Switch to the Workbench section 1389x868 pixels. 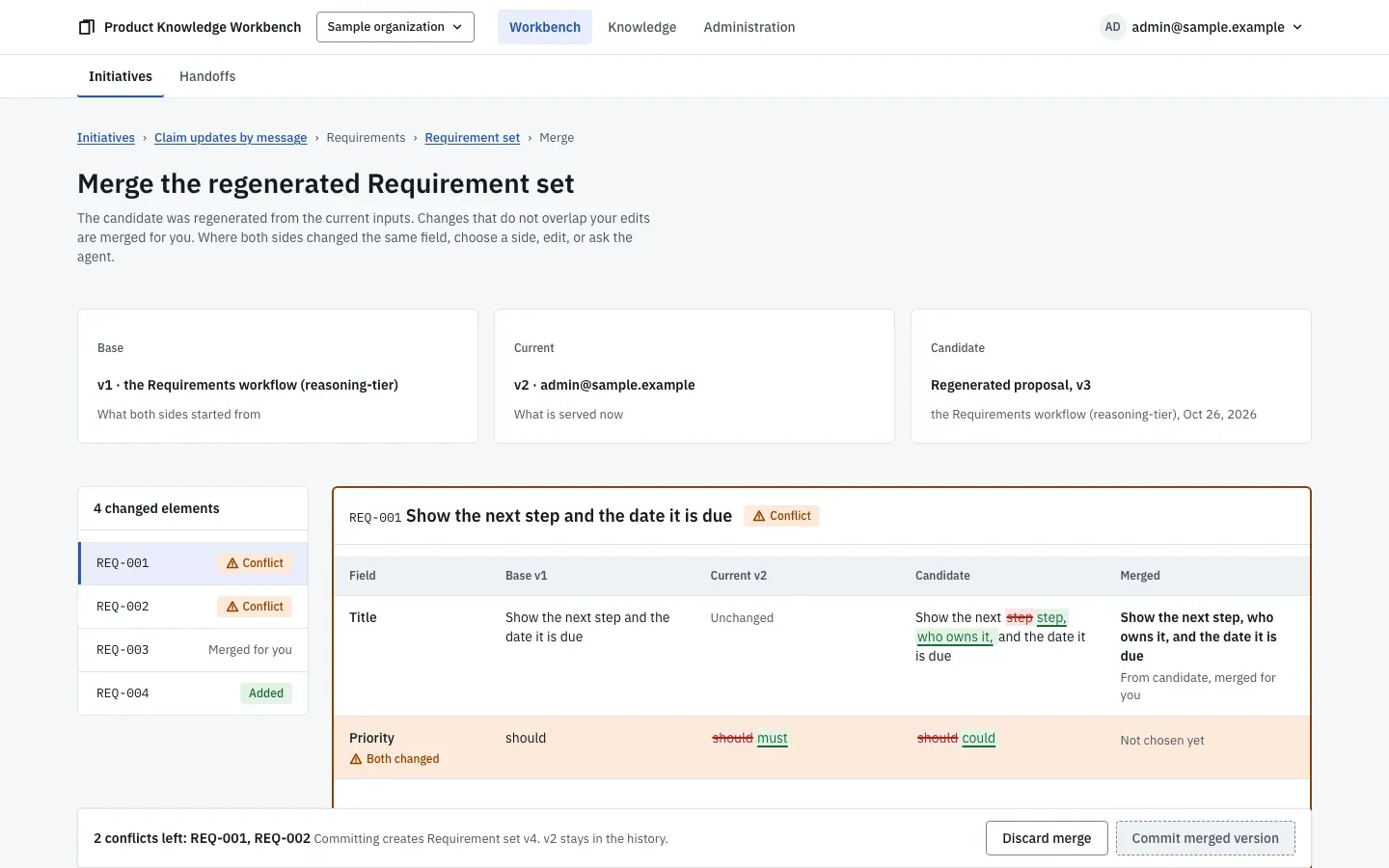[x=545, y=27]
